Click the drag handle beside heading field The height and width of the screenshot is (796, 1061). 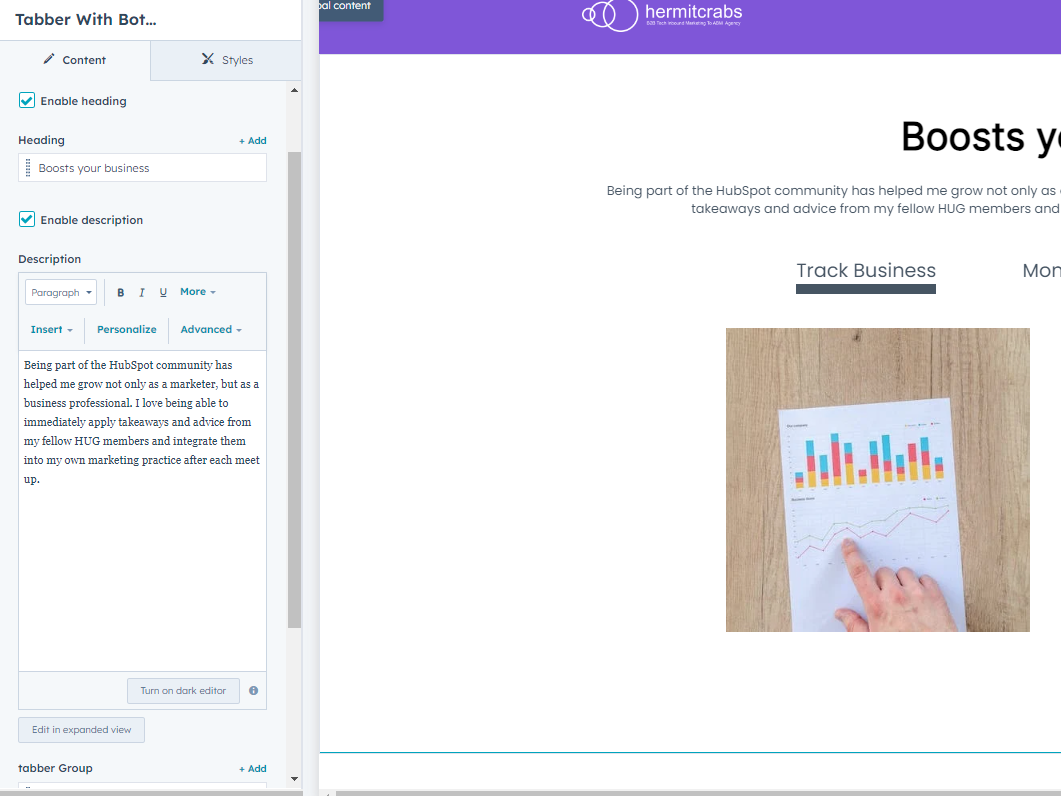click(28, 168)
